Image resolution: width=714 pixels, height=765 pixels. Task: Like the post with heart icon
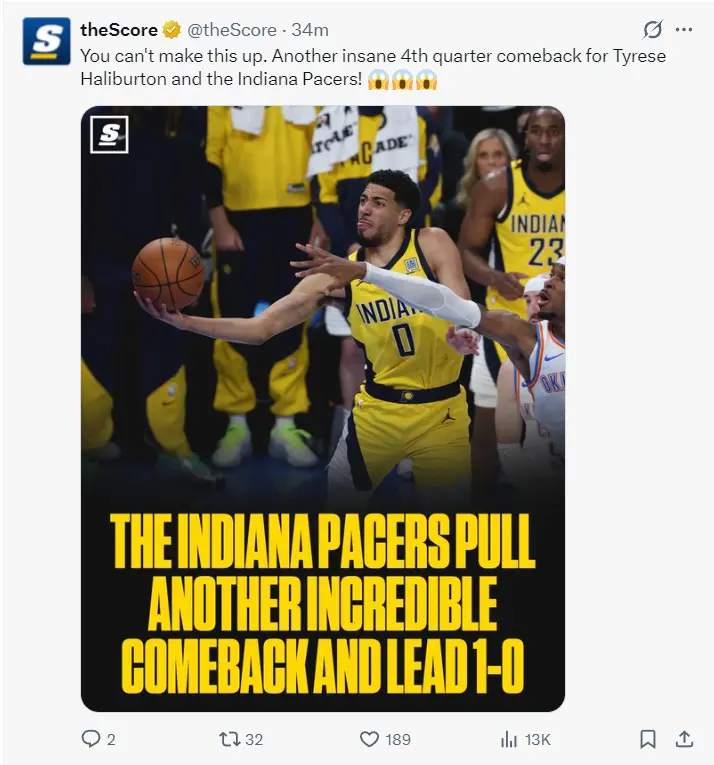[369, 739]
